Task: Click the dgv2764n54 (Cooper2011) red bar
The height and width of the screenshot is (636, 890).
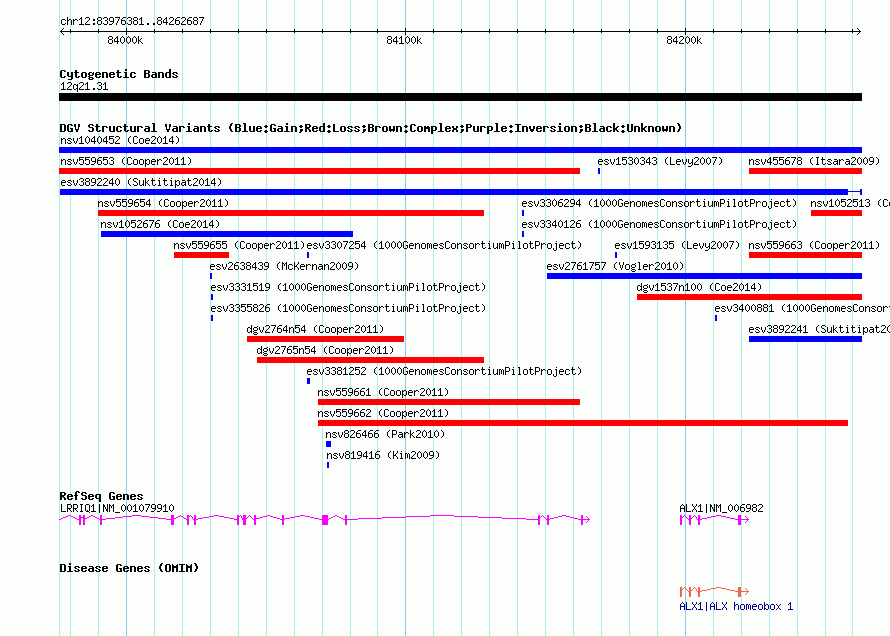Action: click(325, 339)
